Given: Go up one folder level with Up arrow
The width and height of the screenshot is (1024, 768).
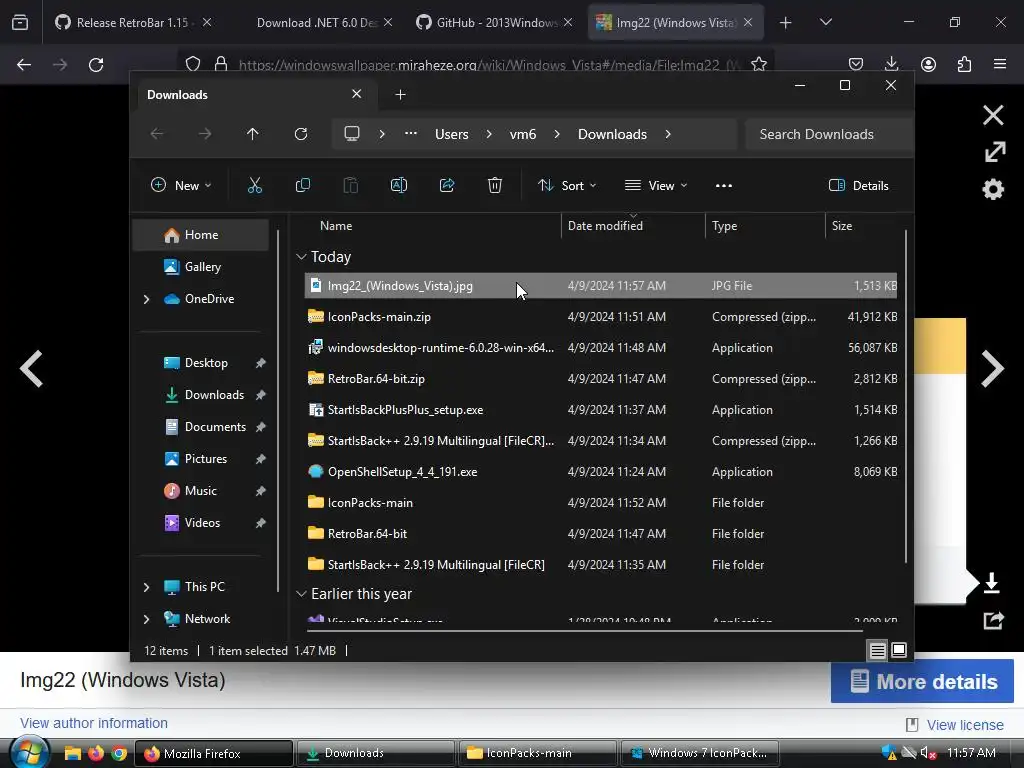Looking at the screenshot, I should 252,134.
